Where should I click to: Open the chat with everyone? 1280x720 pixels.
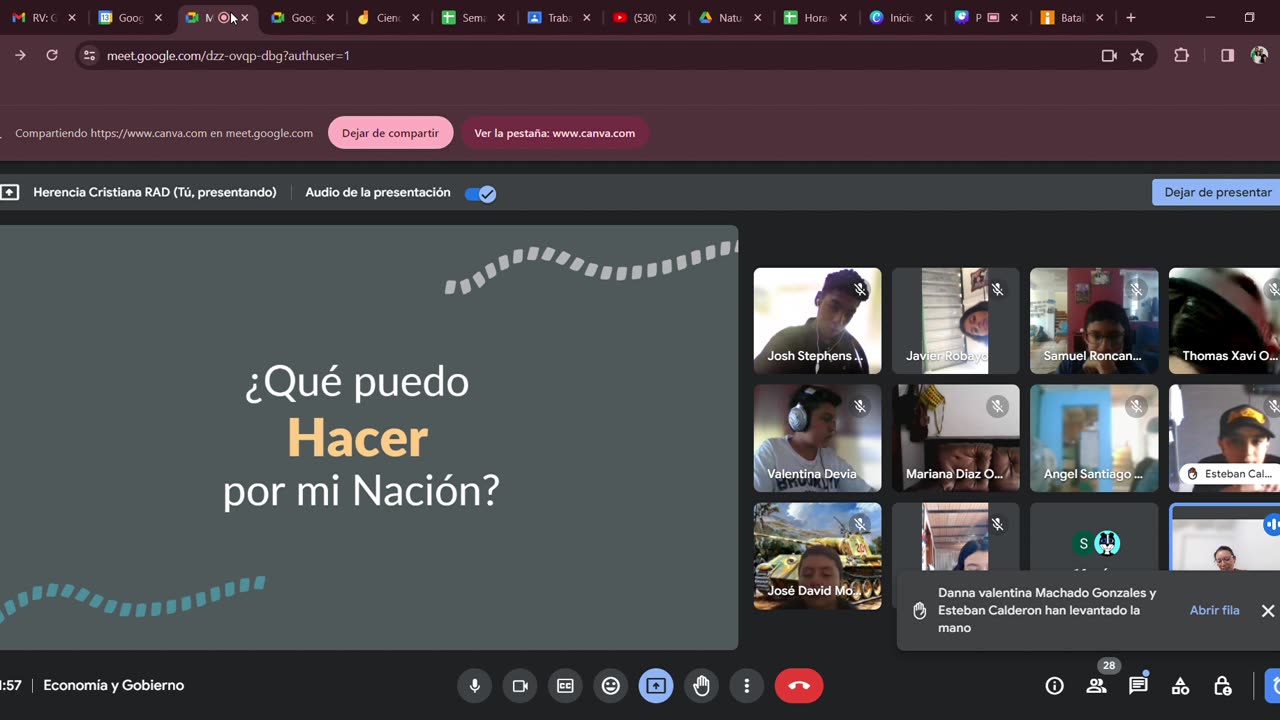(x=1138, y=686)
